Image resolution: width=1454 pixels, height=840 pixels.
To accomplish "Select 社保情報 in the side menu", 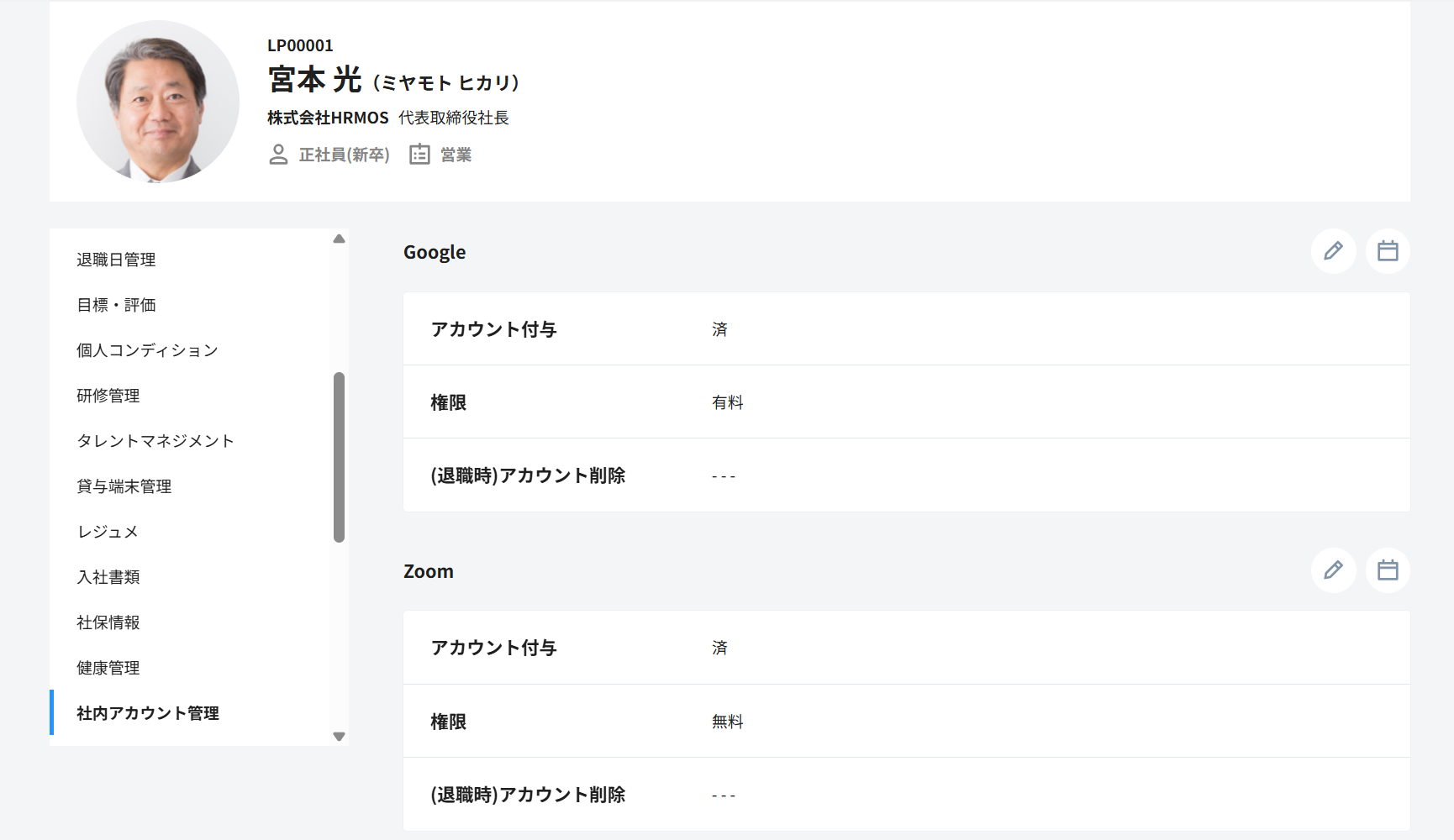I will pyautogui.click(x=108, y=622).
